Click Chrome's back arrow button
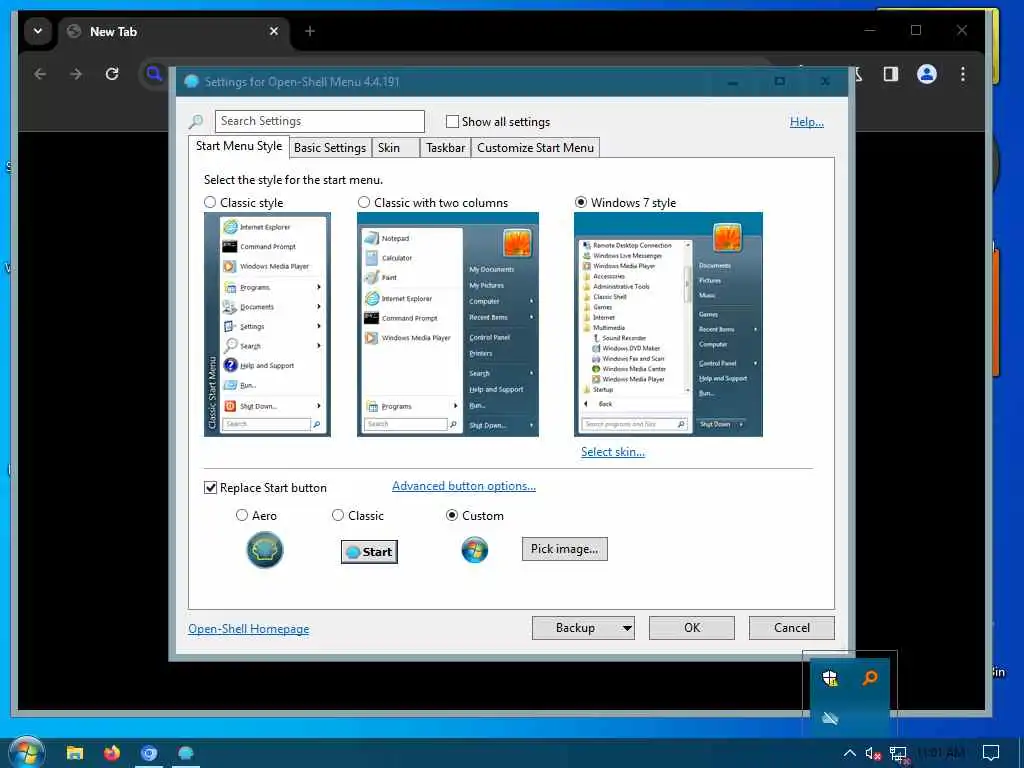 pyautogui.click(x=40, y=74)
